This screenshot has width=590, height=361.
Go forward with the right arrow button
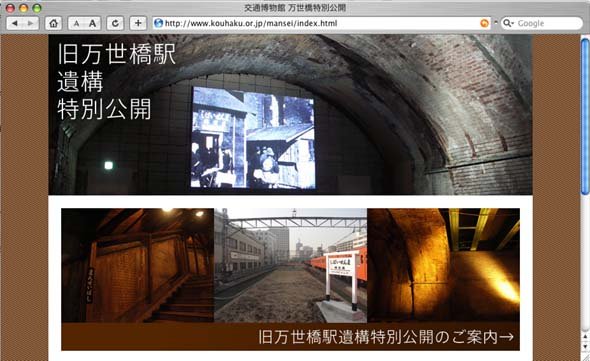(x=30, y=23)
